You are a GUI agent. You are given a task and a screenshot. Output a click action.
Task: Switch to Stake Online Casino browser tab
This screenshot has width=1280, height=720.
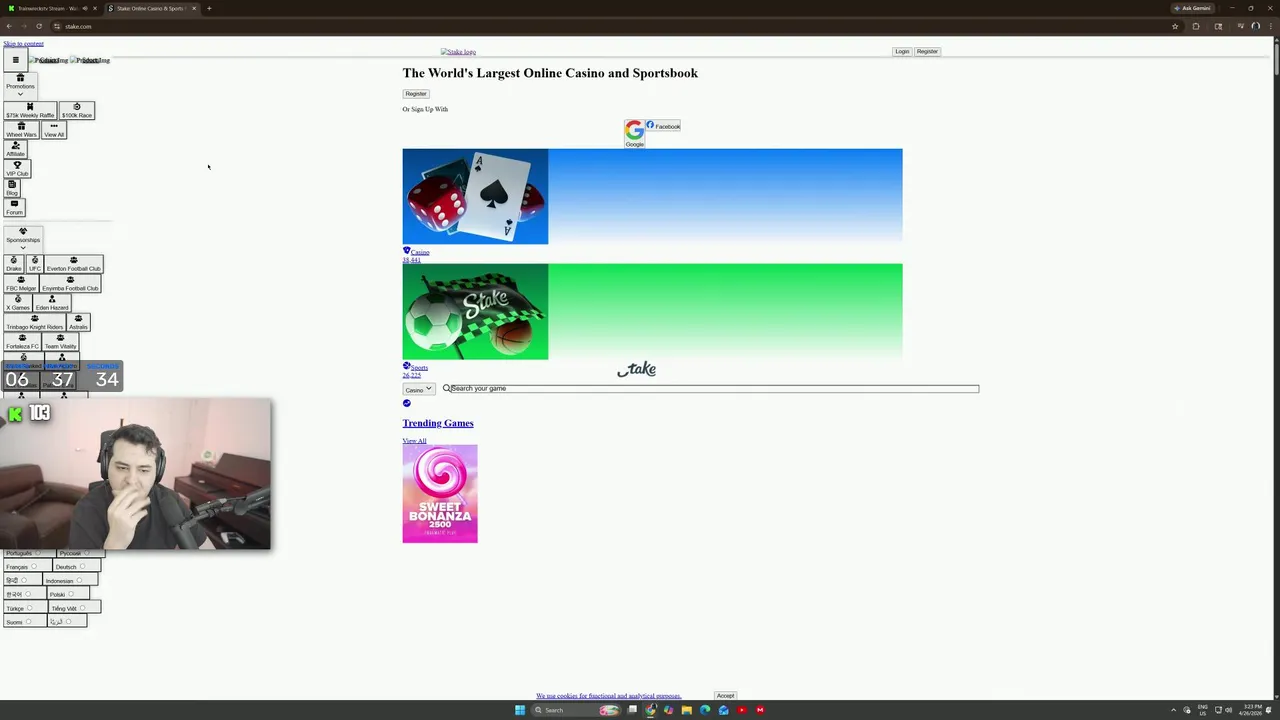pyautogui.click(x=150, y=8)
